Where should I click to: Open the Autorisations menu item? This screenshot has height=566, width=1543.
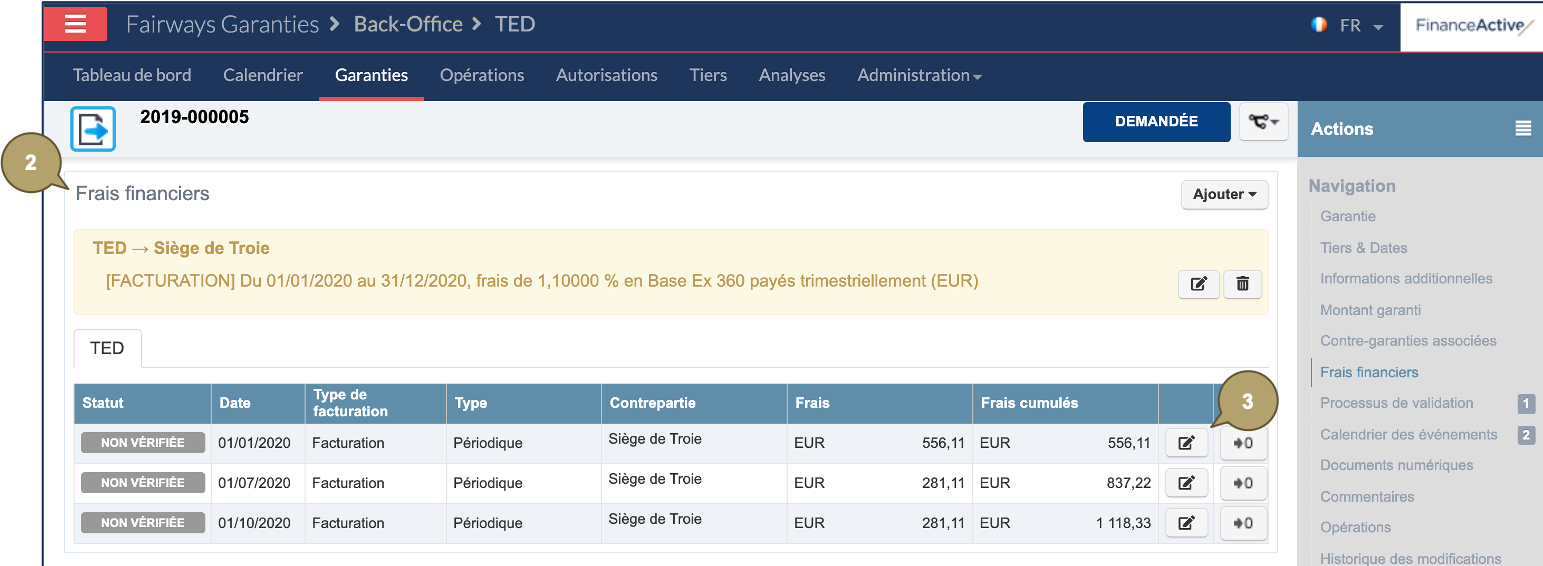point(607,75)
